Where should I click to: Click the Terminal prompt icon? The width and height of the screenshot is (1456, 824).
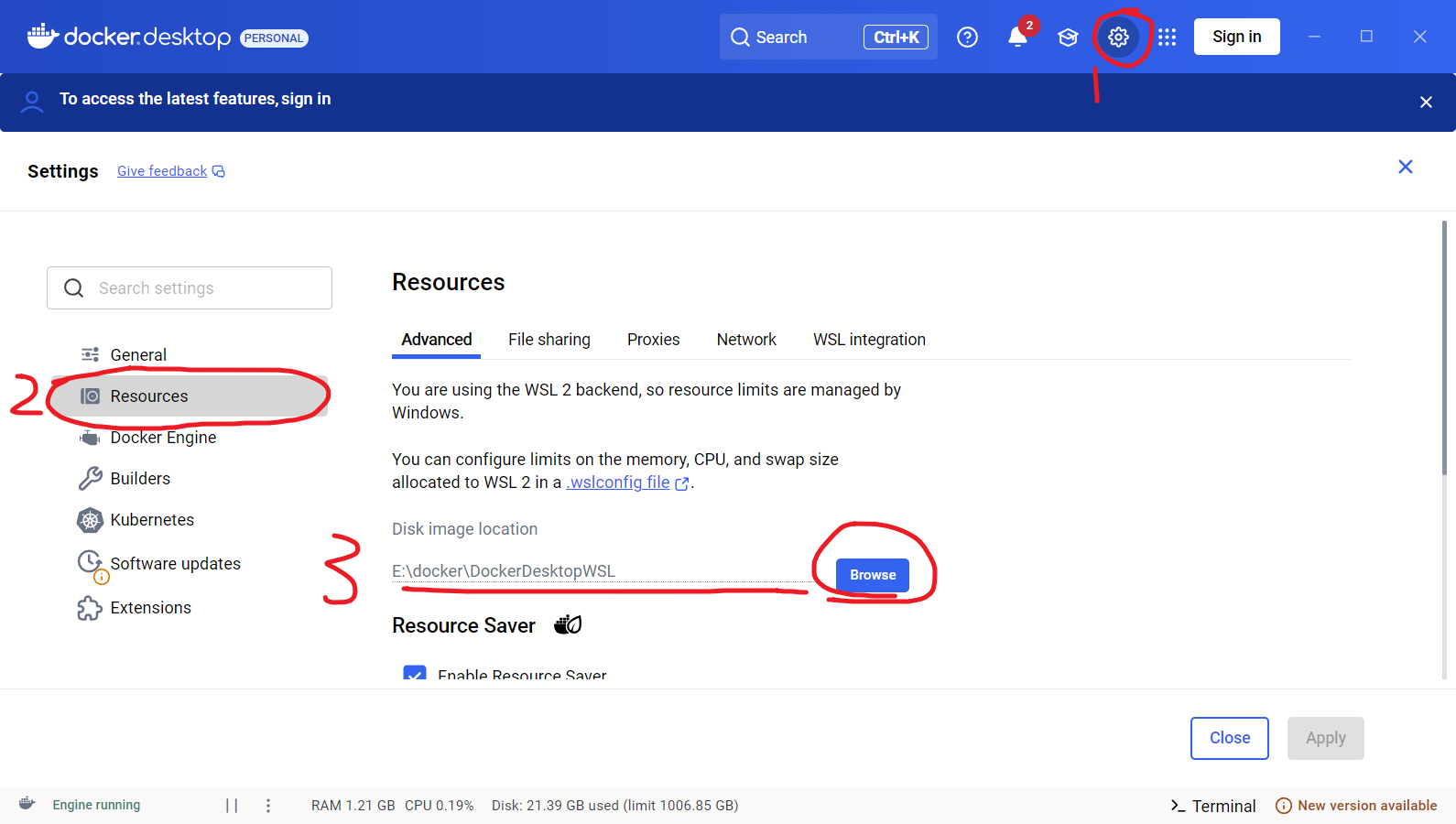coord(1178,806)
